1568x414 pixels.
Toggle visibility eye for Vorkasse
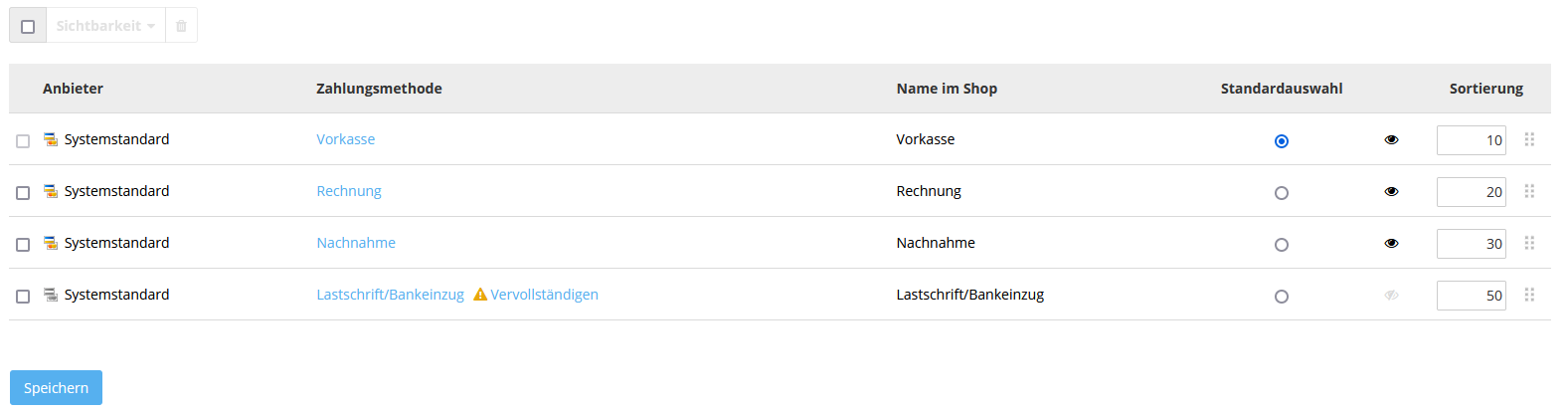click(1391, 140)
